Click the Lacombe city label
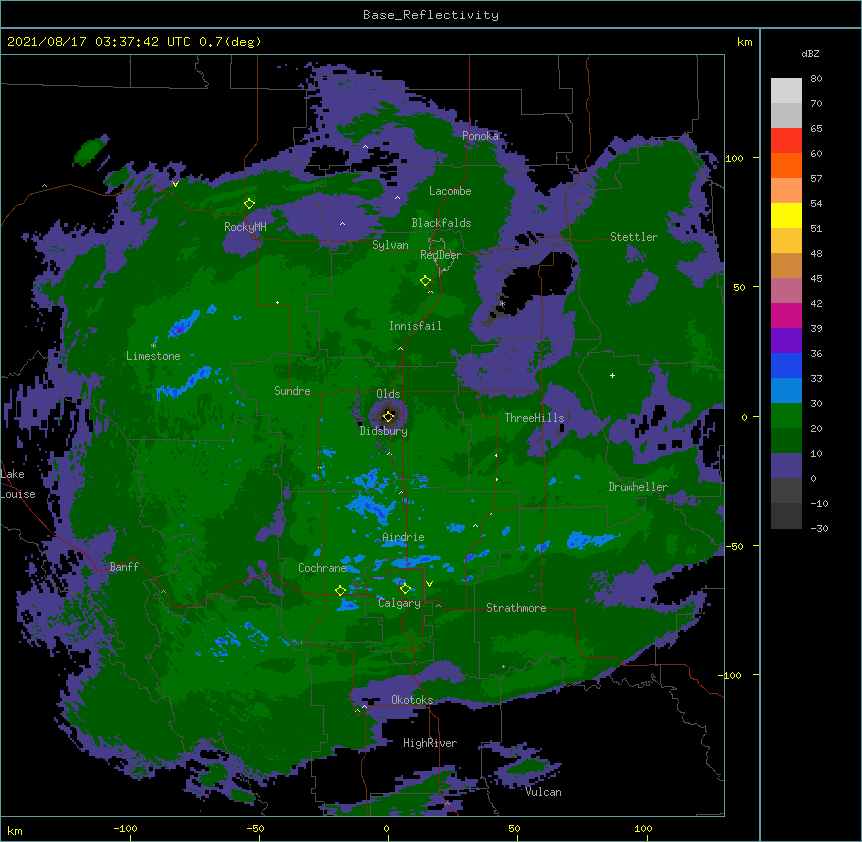The height and width of the screenshot is (842, 862). click(450, 191)
